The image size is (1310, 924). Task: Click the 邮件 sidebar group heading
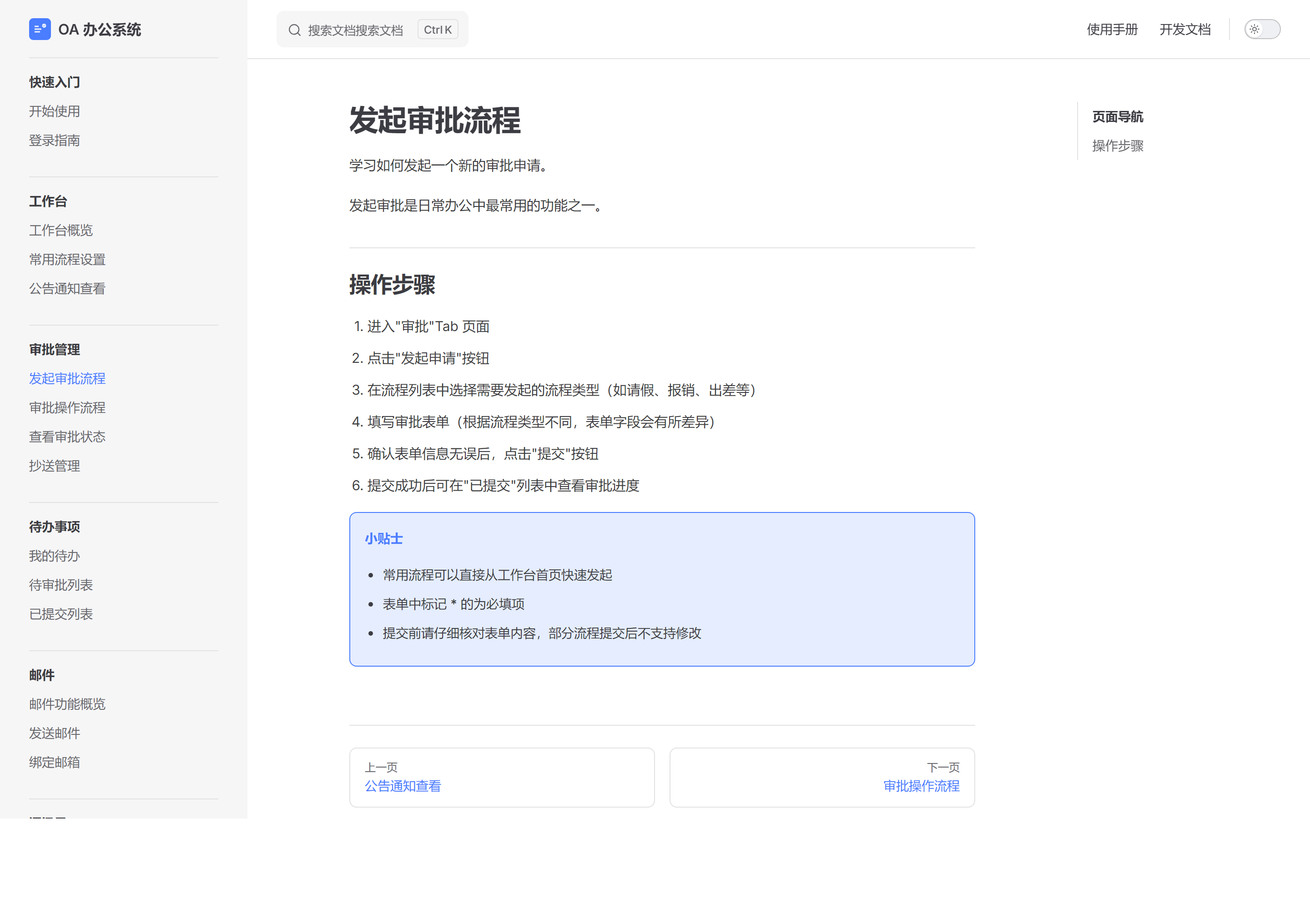tap(42, 675)
